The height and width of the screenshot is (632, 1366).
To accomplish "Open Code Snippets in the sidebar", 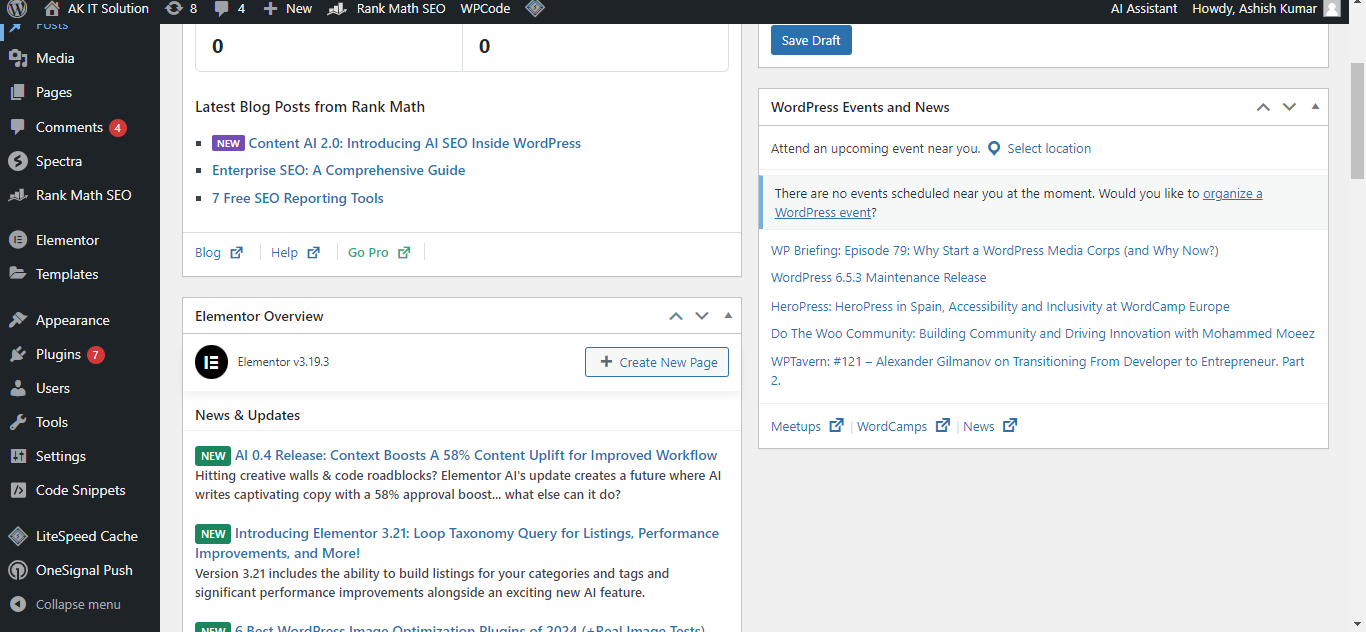I will point(80,490).
